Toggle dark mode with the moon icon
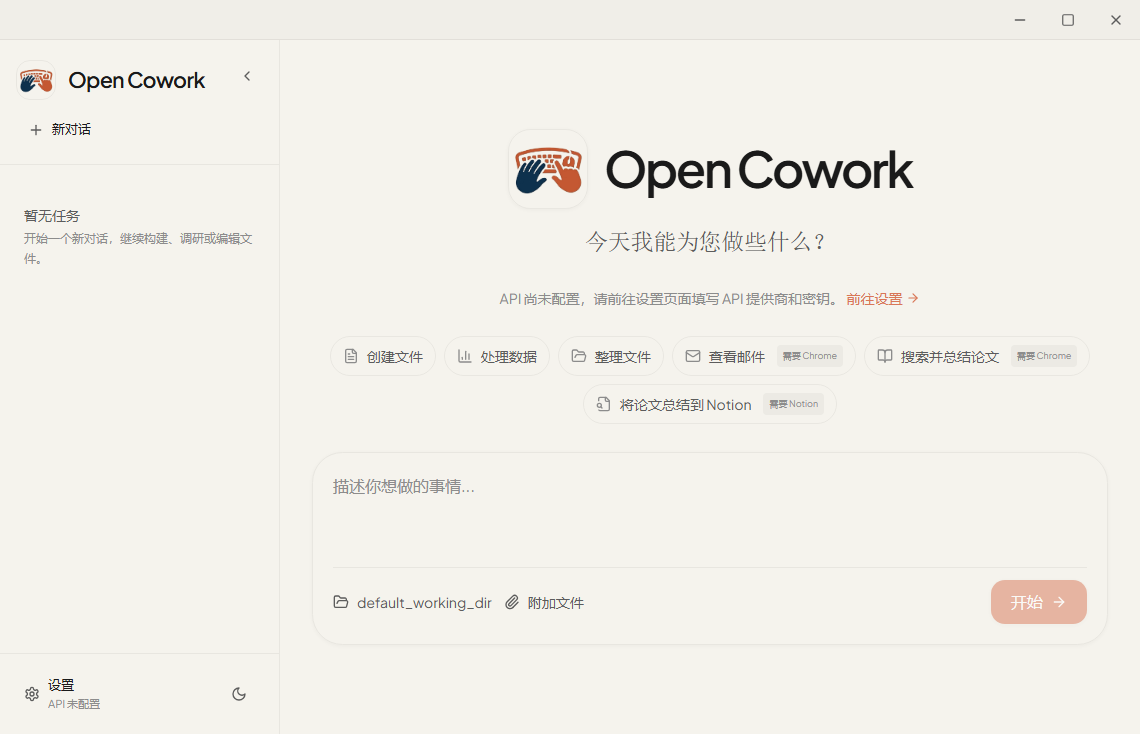1140x734 pixels. click(238, 693)
